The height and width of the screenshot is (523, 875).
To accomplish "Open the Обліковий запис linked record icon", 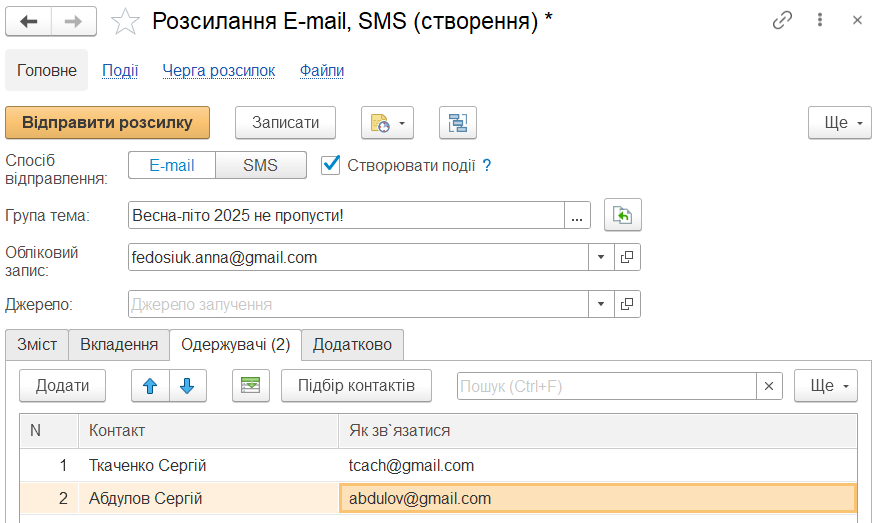I will click(x=627, y=257).
